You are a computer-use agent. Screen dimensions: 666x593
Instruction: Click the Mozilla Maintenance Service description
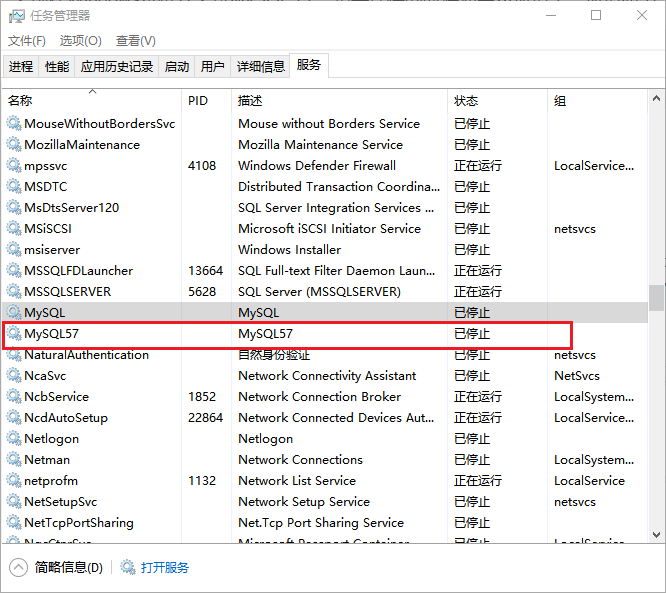coord(320,144)
